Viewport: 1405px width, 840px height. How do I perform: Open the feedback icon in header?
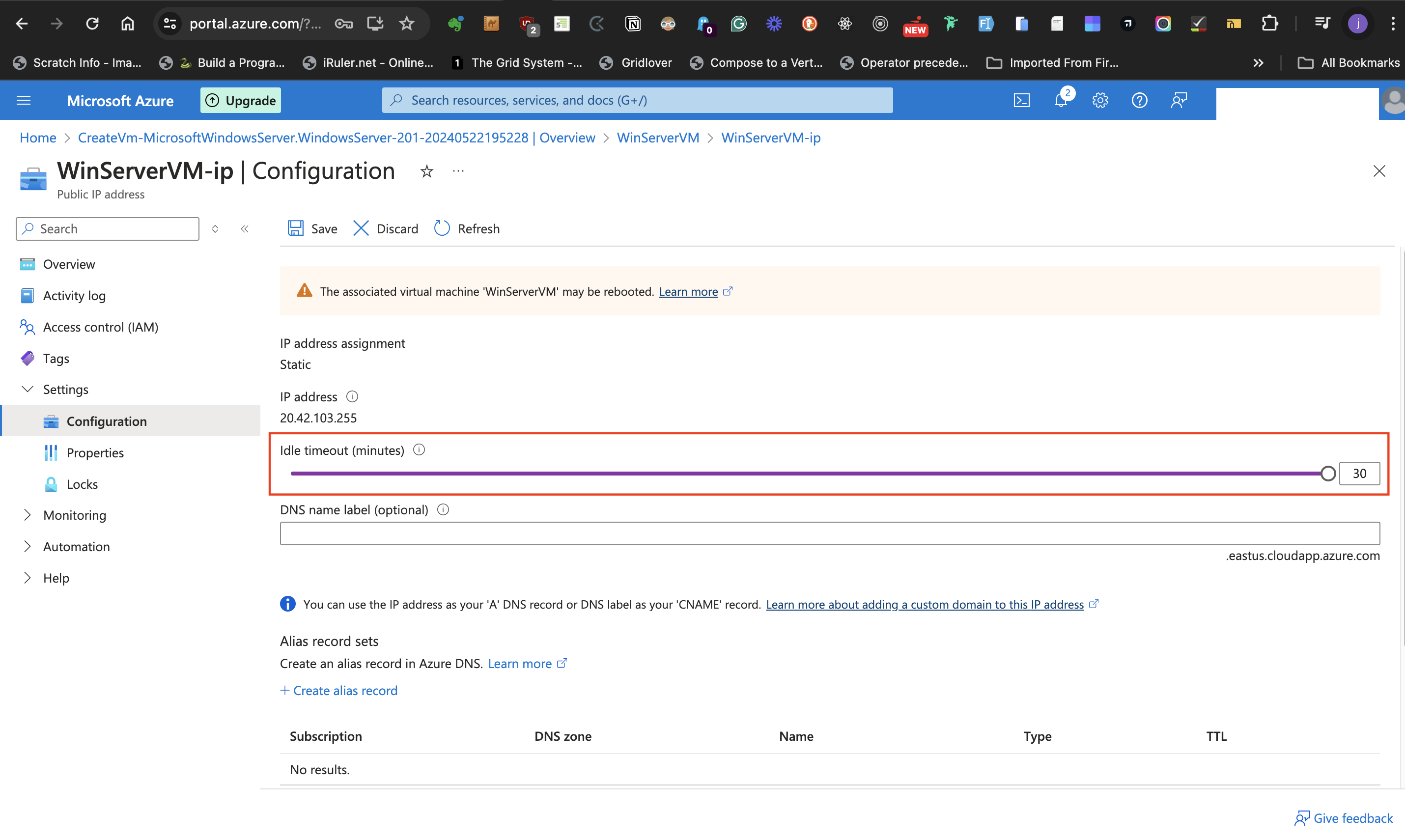point(1179,100)
